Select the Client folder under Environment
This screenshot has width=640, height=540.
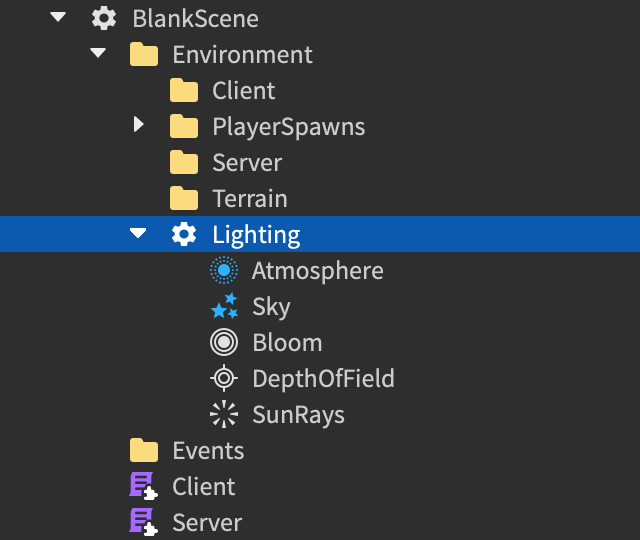[x=243, y=91]
